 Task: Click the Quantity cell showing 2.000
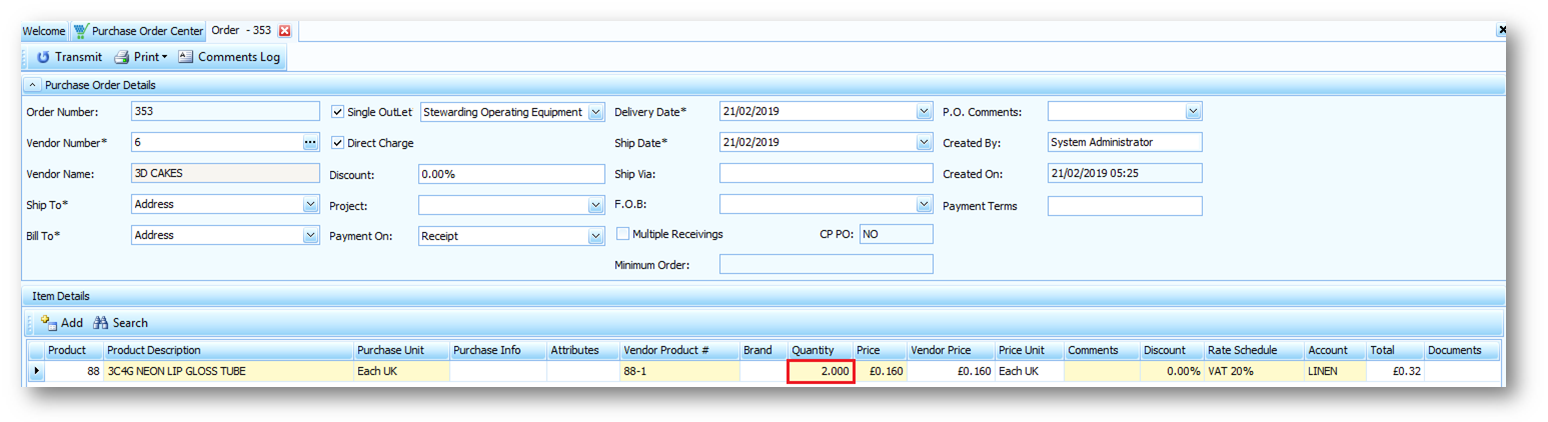[x=820, y=372]
